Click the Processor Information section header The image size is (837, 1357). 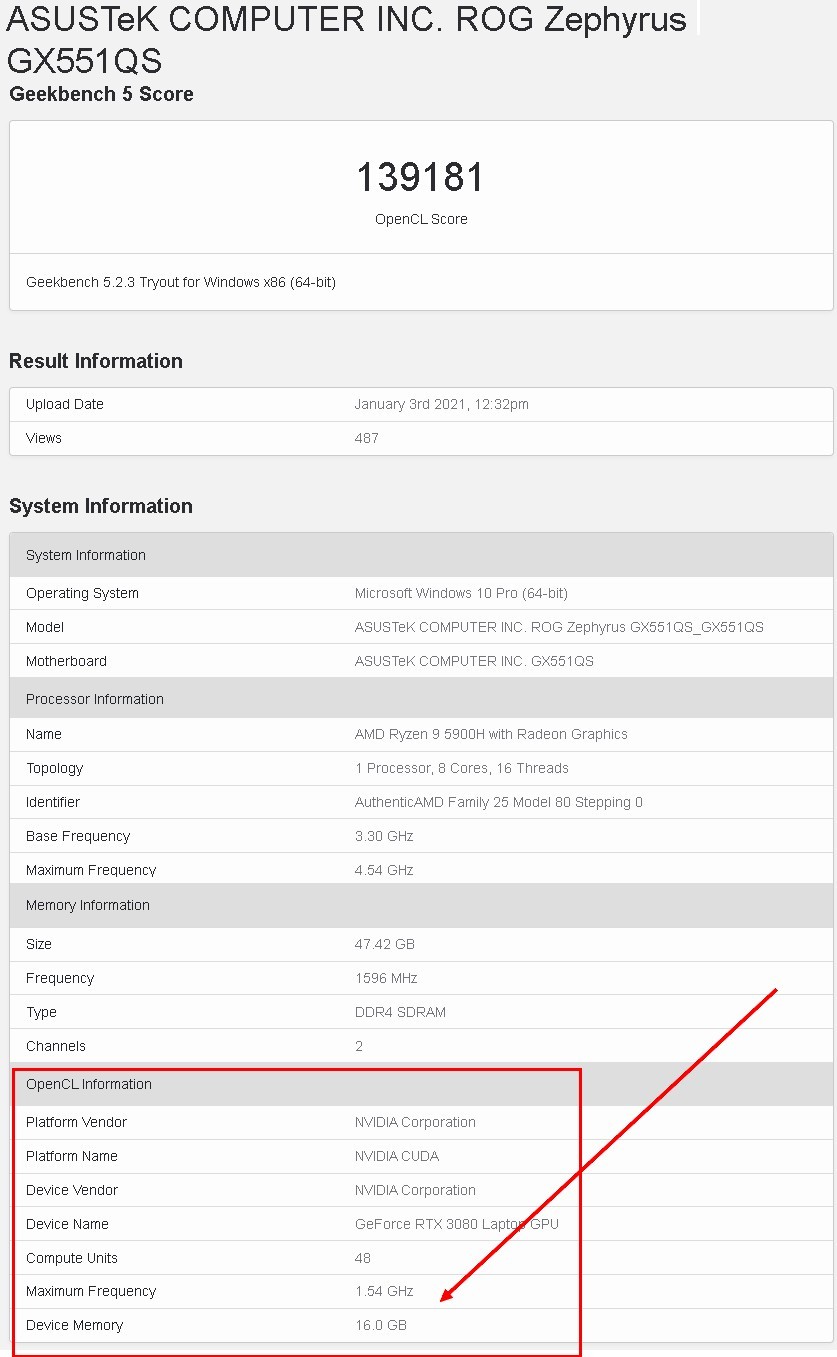[x=421, y=699]
